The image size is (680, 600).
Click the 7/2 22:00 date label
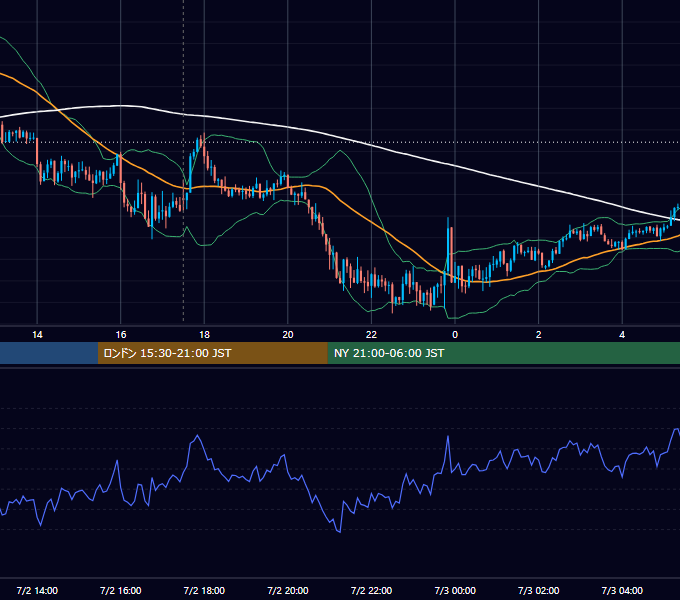[371, 590]
